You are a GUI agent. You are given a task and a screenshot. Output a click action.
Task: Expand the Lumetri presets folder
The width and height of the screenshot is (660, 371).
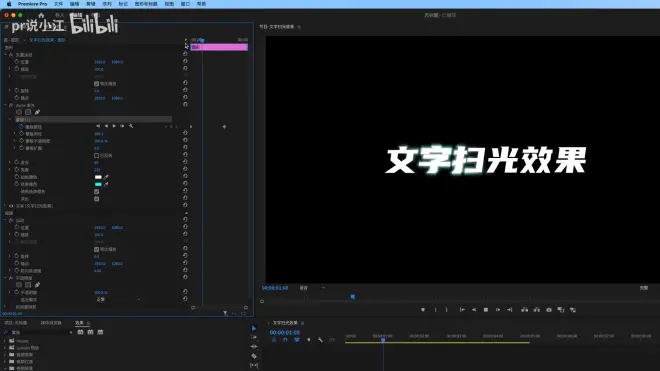pyautogui.click(x=5, y=348)
